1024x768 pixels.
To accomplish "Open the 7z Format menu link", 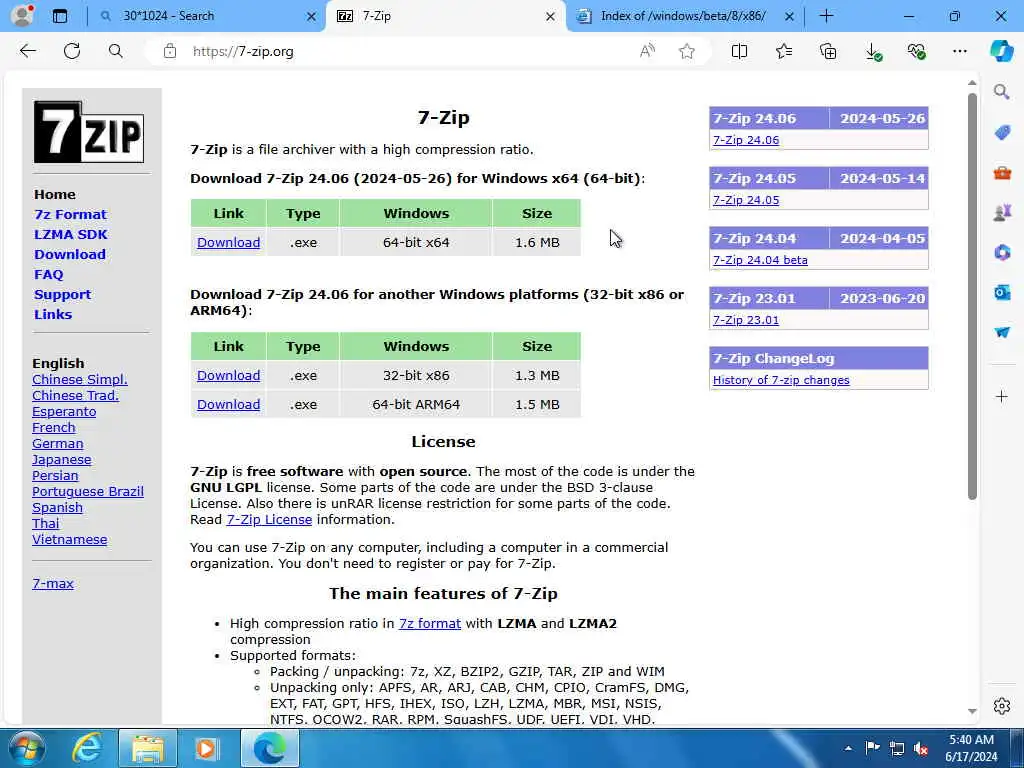I will [71, 214].
